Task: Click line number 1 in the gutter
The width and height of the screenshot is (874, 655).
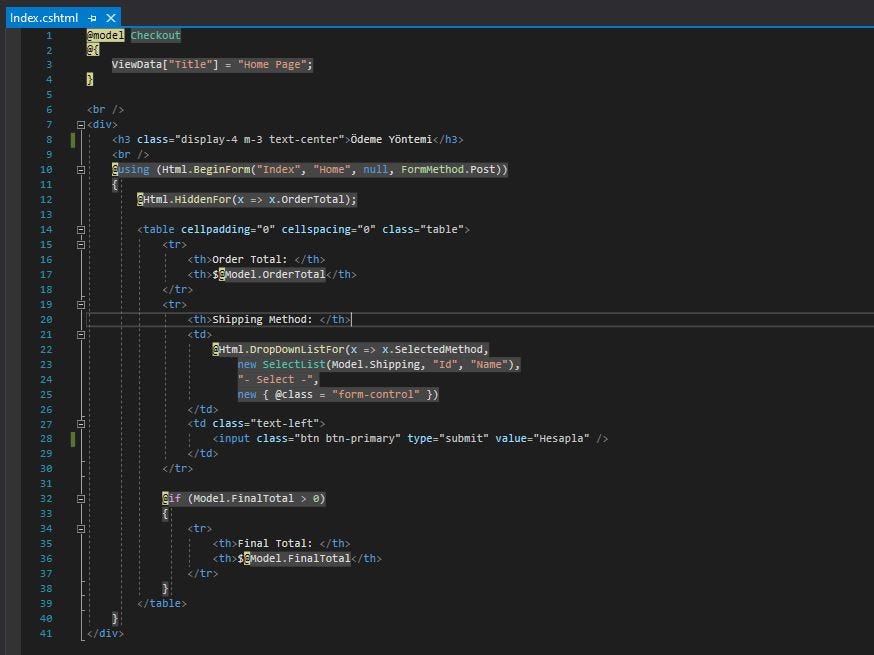Action: [x=49, y=35]
